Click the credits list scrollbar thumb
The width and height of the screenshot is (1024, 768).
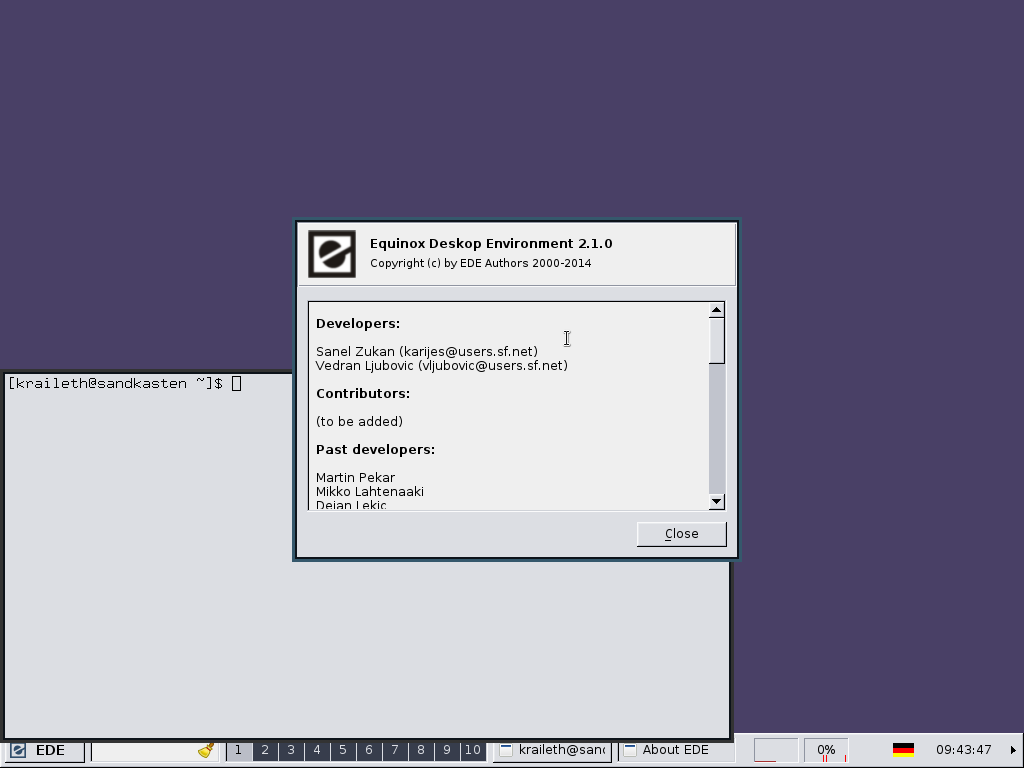point(716,341)
